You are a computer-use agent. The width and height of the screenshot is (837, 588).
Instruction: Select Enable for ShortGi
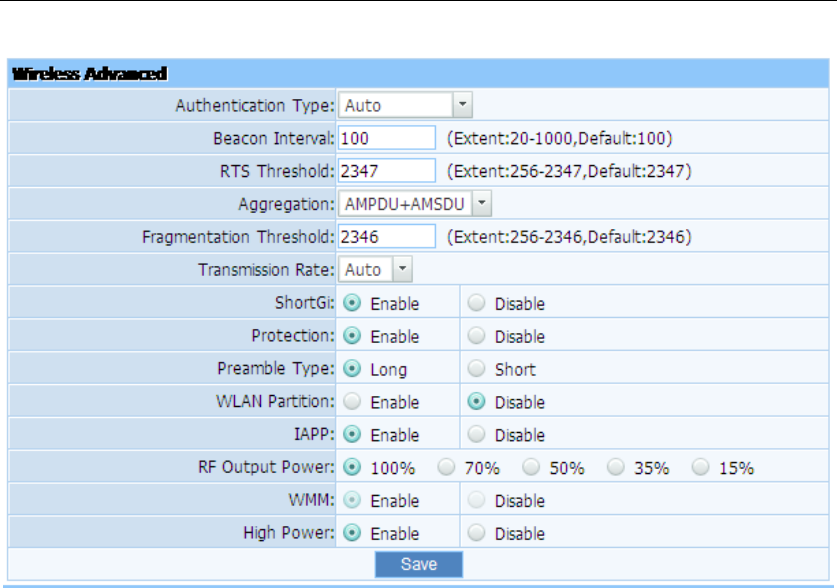(352, 303)
